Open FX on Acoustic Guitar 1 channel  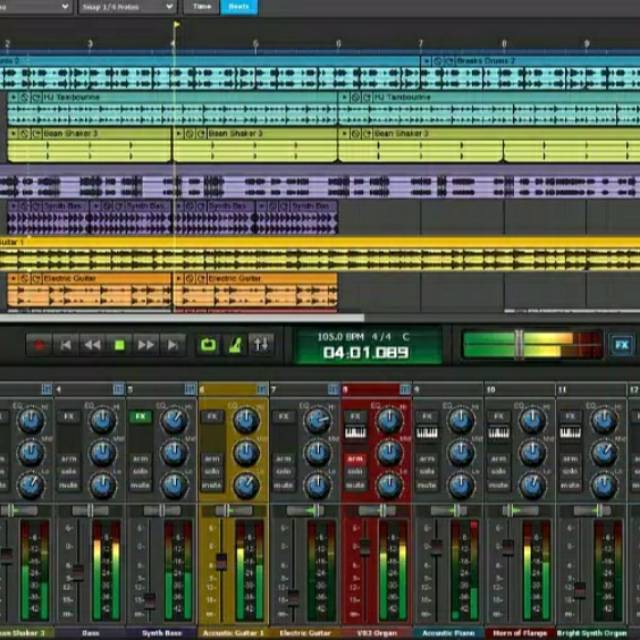coord(212,417)
